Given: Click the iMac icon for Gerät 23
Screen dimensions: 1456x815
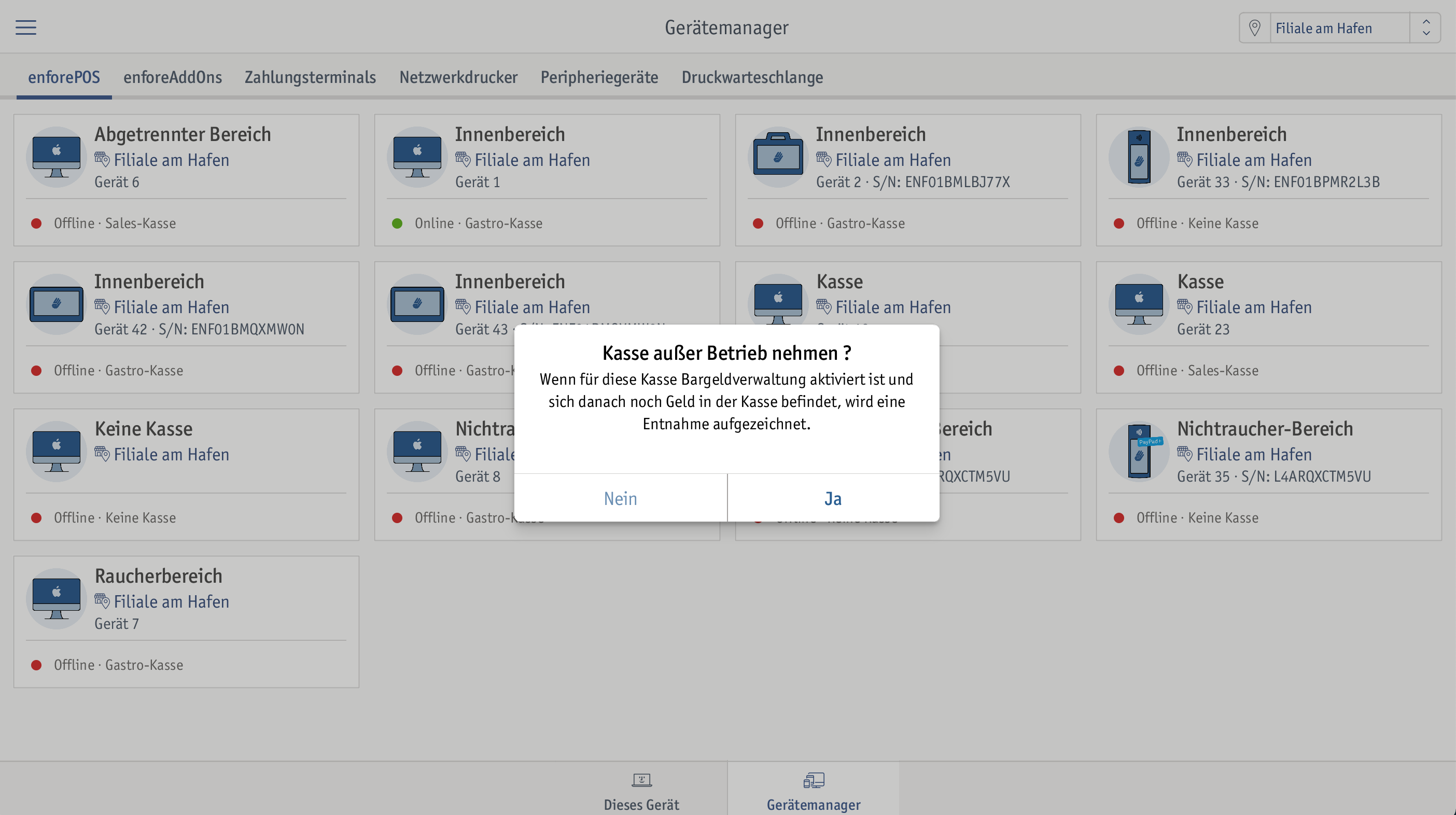Looking at the screenshot, I should (x=1139, y=304).
